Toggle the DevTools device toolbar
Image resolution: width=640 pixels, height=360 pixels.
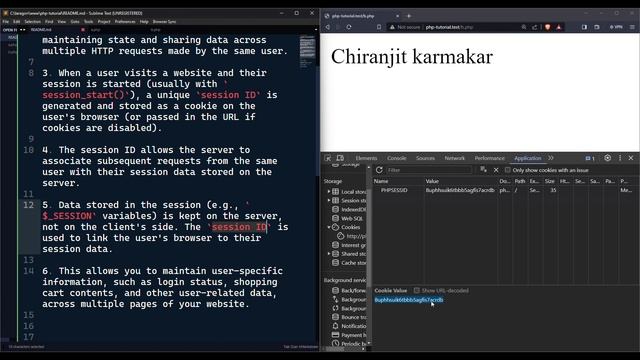[x=340, y=158]
